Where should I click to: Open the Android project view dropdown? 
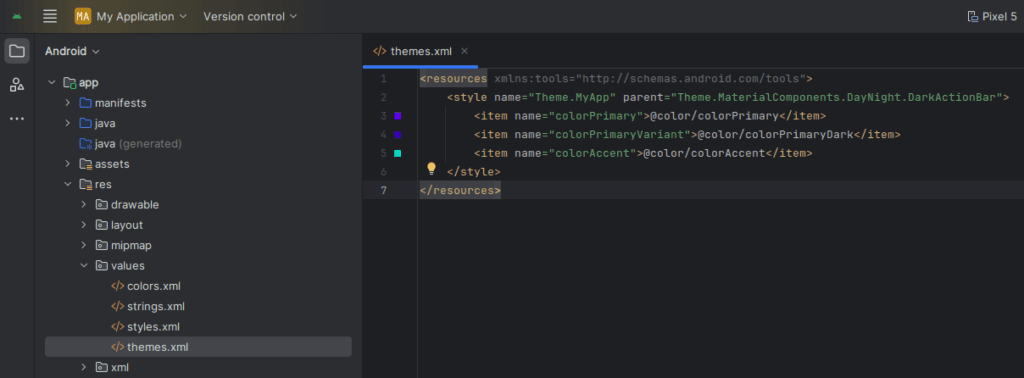(72, 51)
